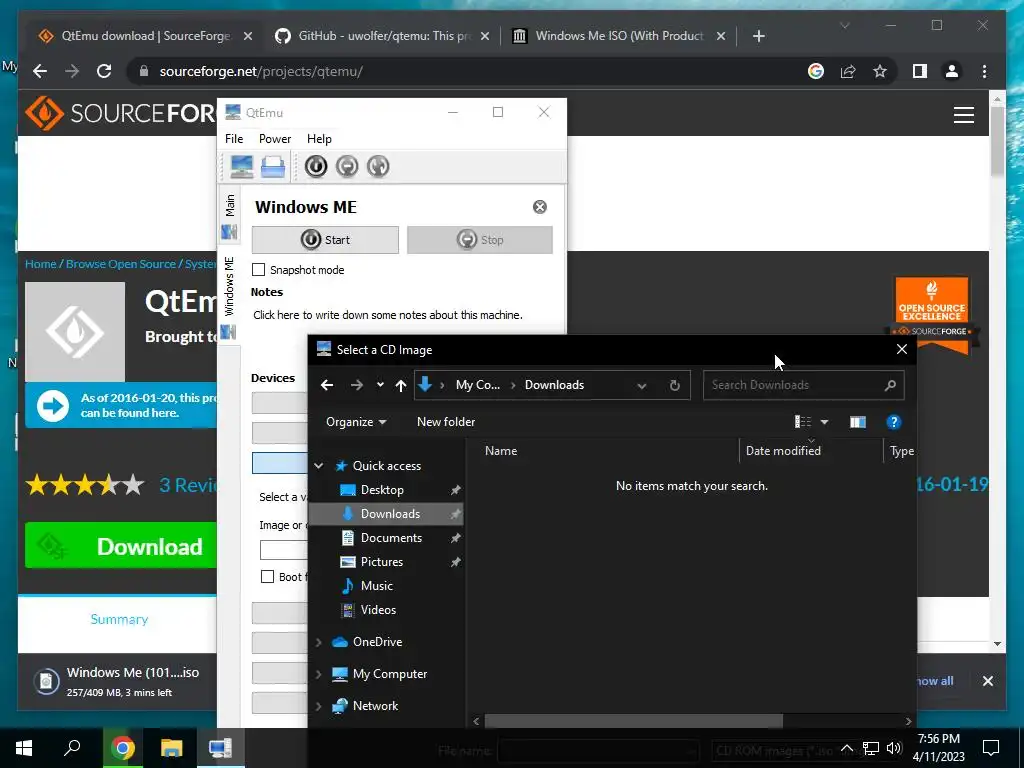Share this page from the address bar

(x=848, y=71)
